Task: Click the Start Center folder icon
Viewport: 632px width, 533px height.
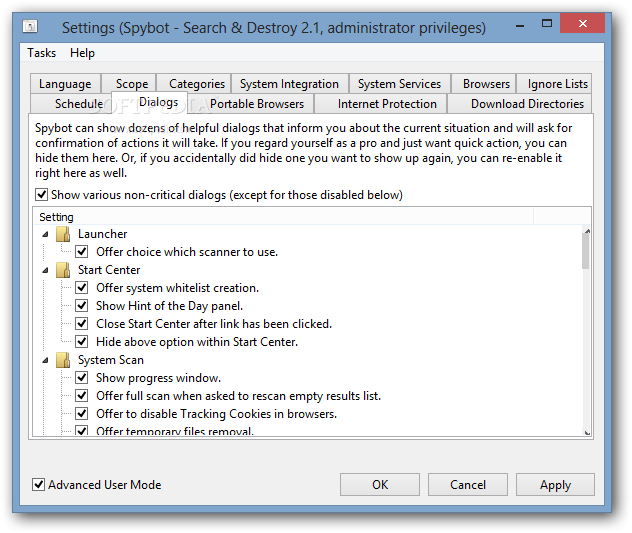Action: point(63,270)
